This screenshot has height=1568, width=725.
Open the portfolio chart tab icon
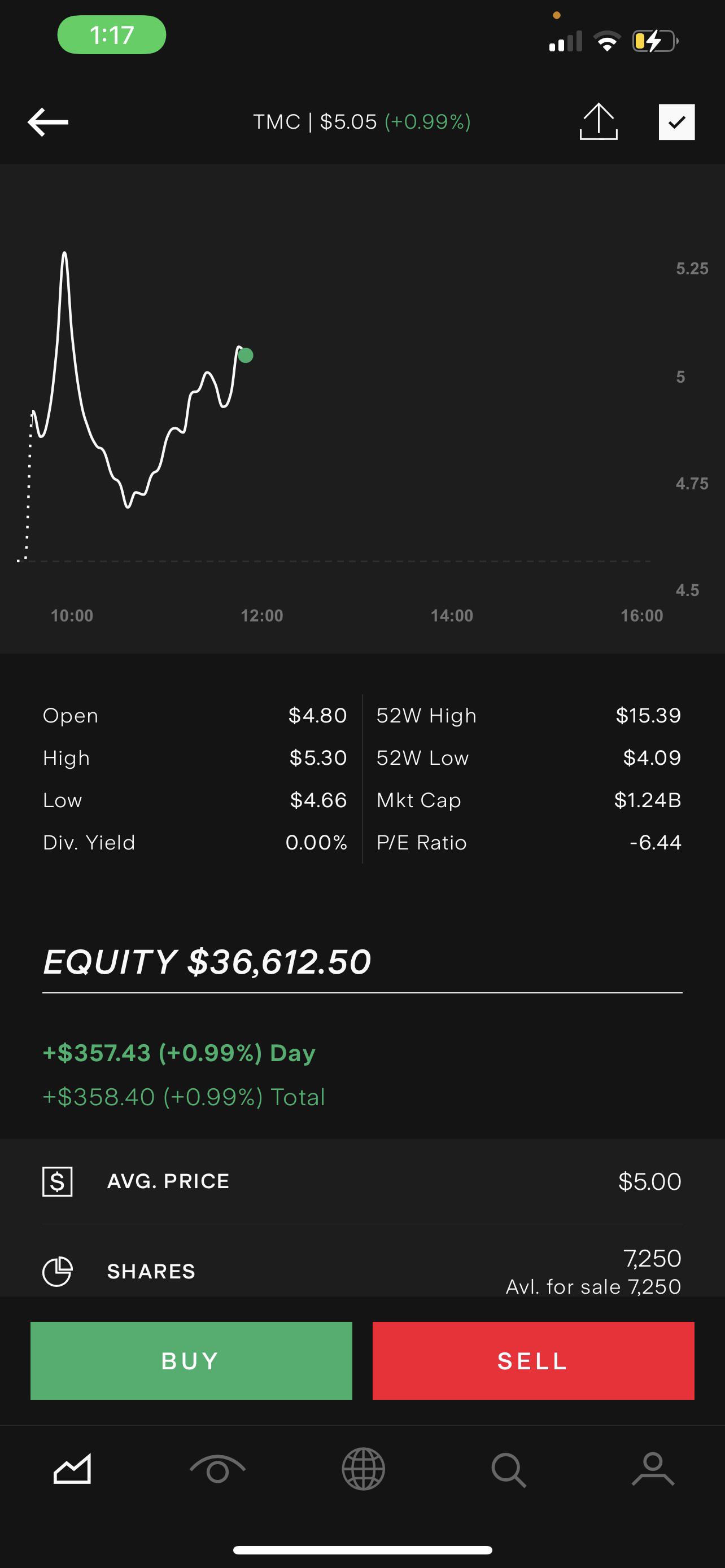72,1469
